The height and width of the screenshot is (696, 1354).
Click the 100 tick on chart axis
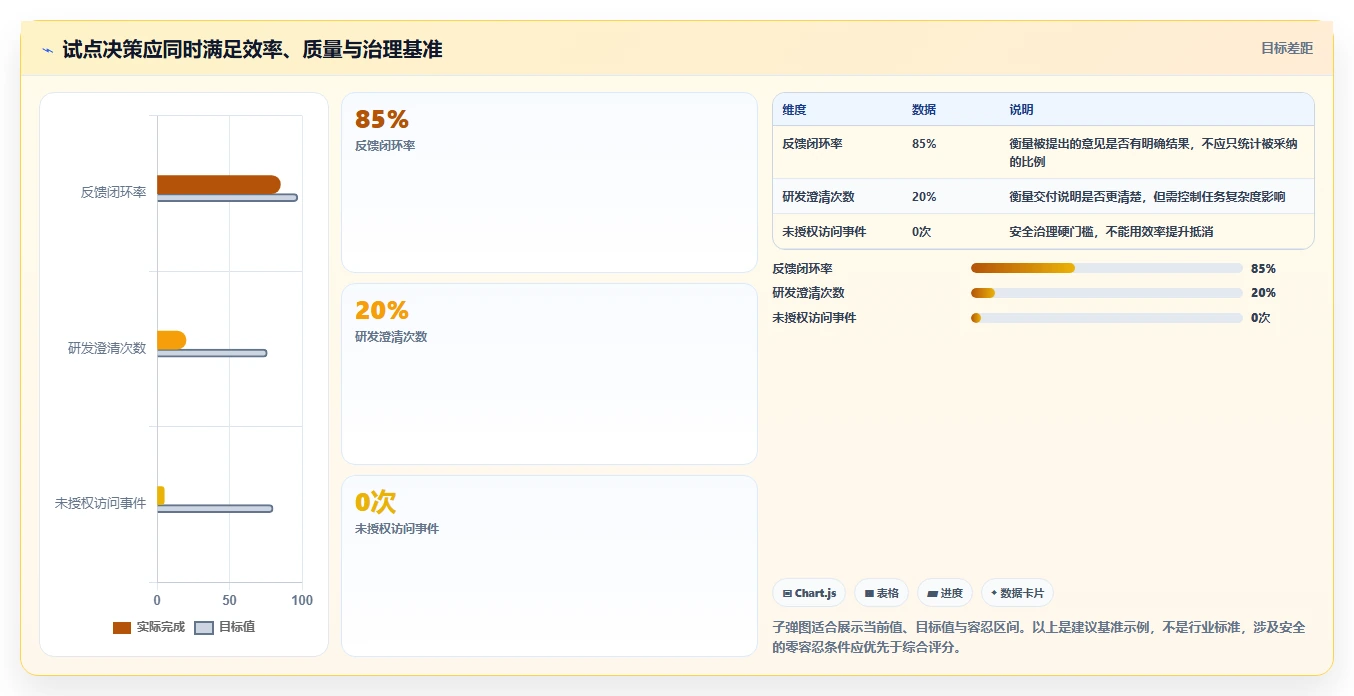point(302,600)
